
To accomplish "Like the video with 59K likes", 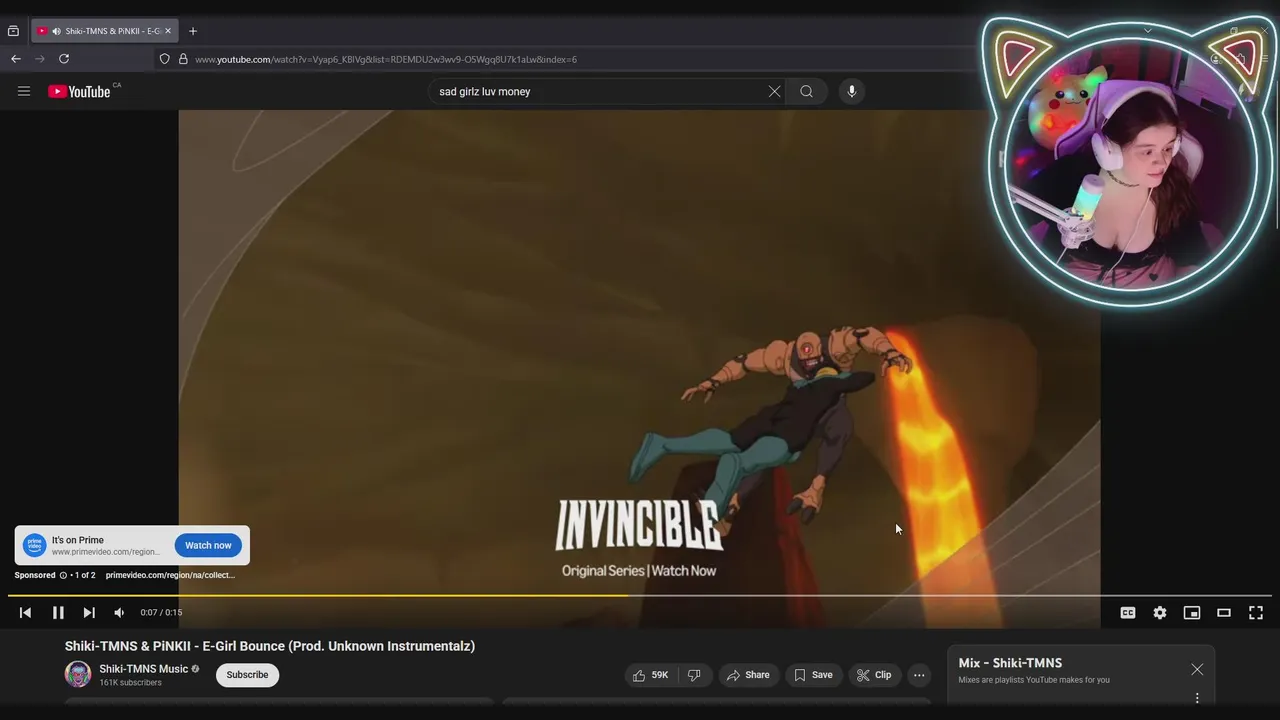I will [x=651, y=675].
